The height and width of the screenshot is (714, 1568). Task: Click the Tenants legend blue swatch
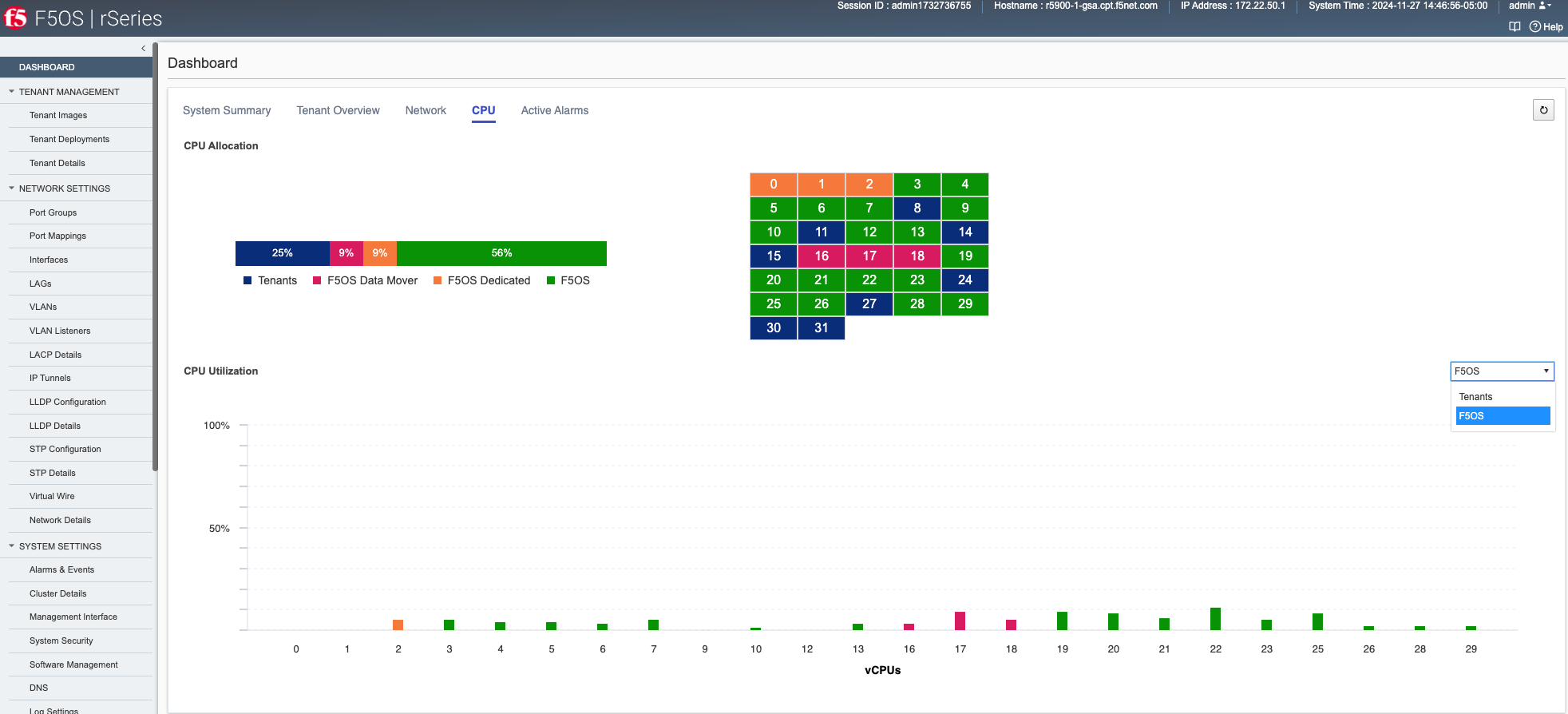247,280
